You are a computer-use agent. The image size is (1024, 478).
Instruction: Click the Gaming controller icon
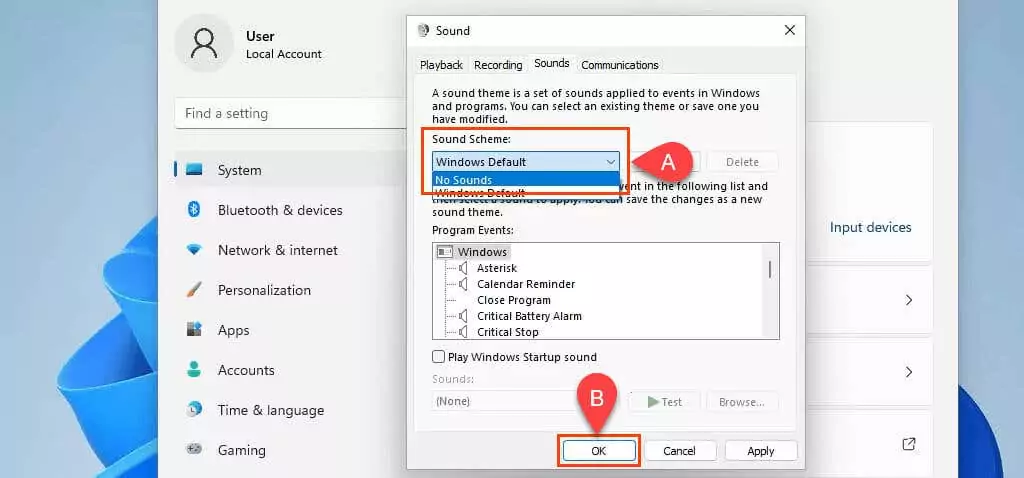[194, 450]
